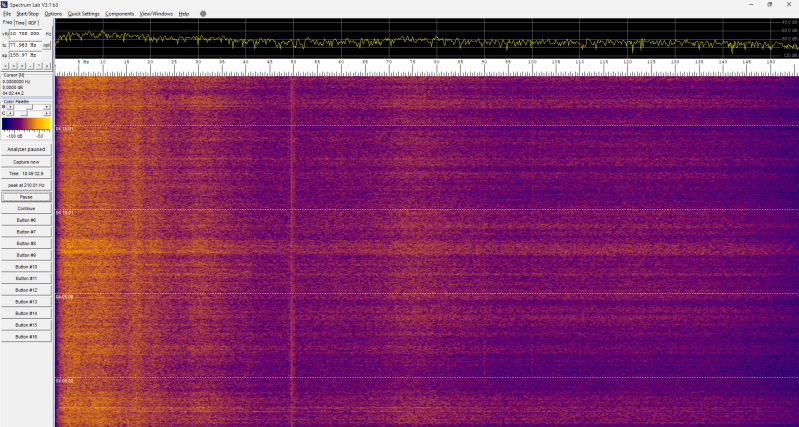Click Button #15

coord(26,325)
